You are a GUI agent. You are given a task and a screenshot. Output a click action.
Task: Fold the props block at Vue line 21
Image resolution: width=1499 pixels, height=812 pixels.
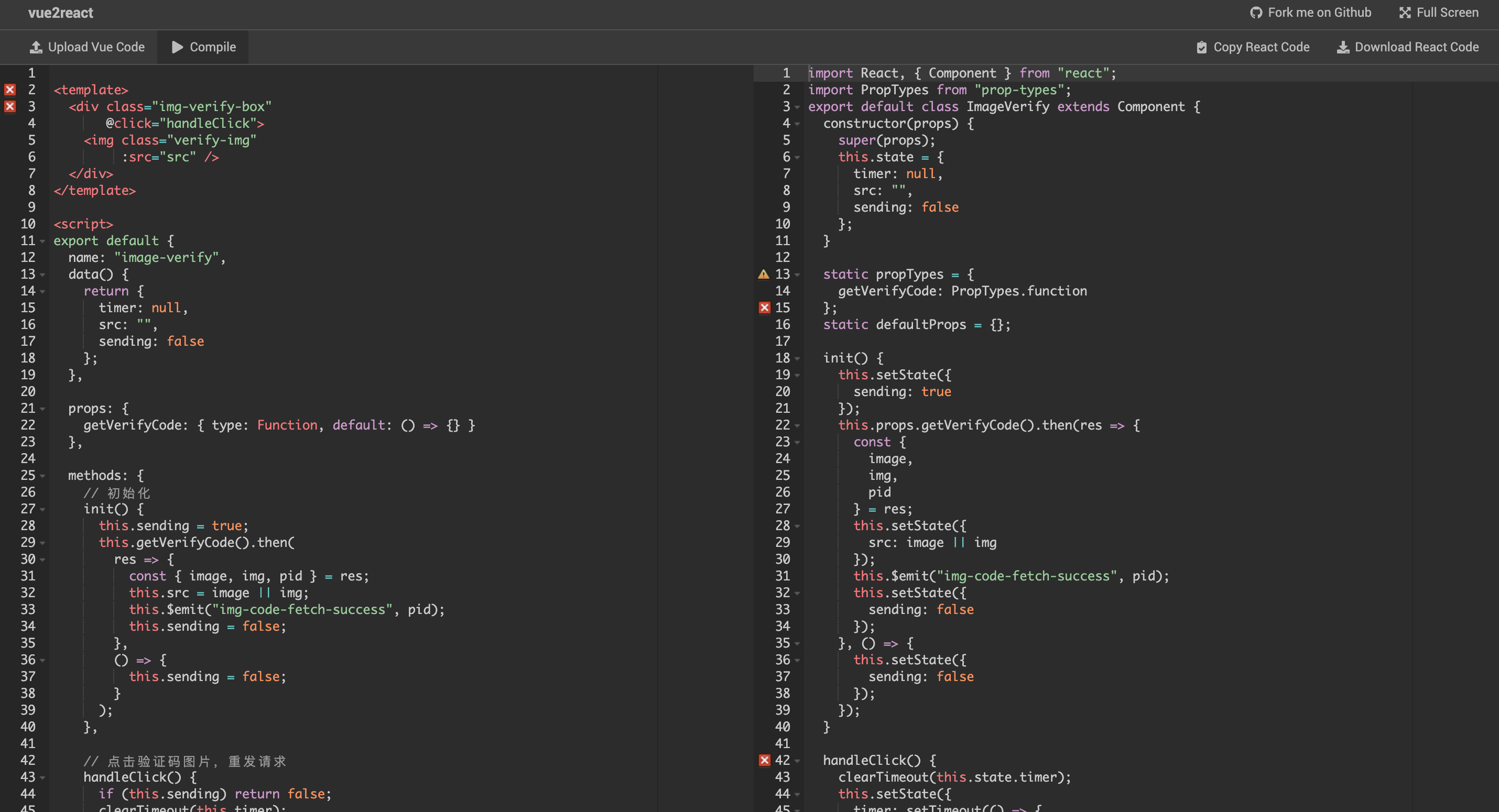(42, 409)
